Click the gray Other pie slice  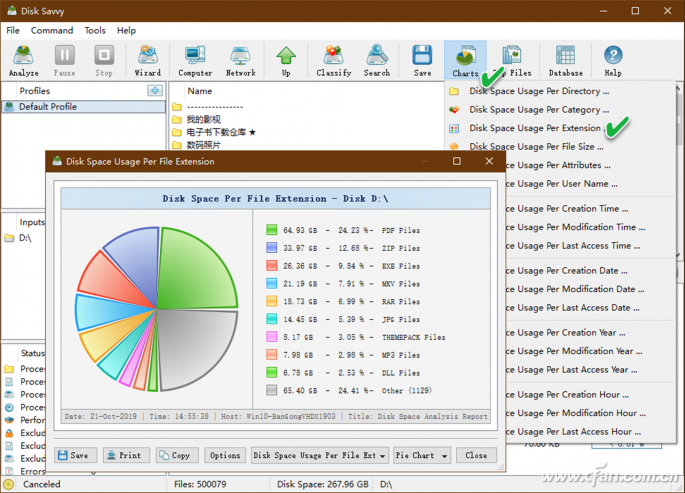click(x=192, y=345)
